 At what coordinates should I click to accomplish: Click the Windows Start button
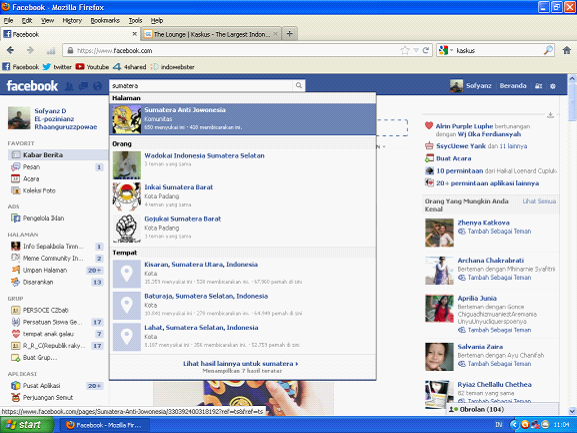tap(27, 425)
